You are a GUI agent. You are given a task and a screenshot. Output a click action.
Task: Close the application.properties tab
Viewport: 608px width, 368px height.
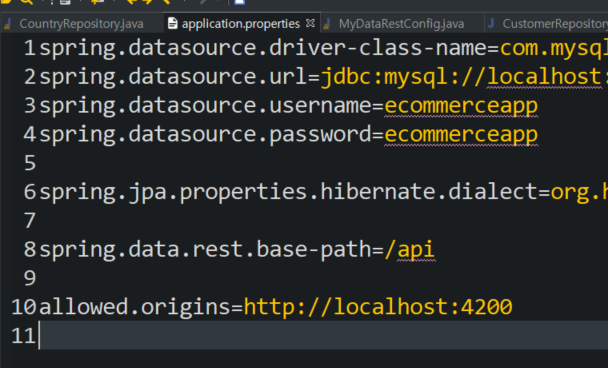pos(310,23)
